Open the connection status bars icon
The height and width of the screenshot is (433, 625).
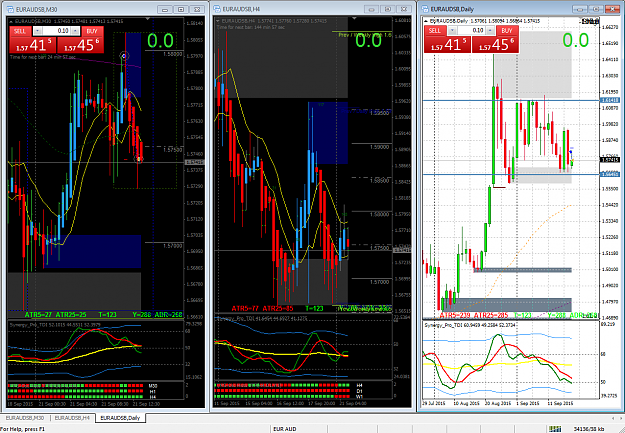click(x=554, y=429)
